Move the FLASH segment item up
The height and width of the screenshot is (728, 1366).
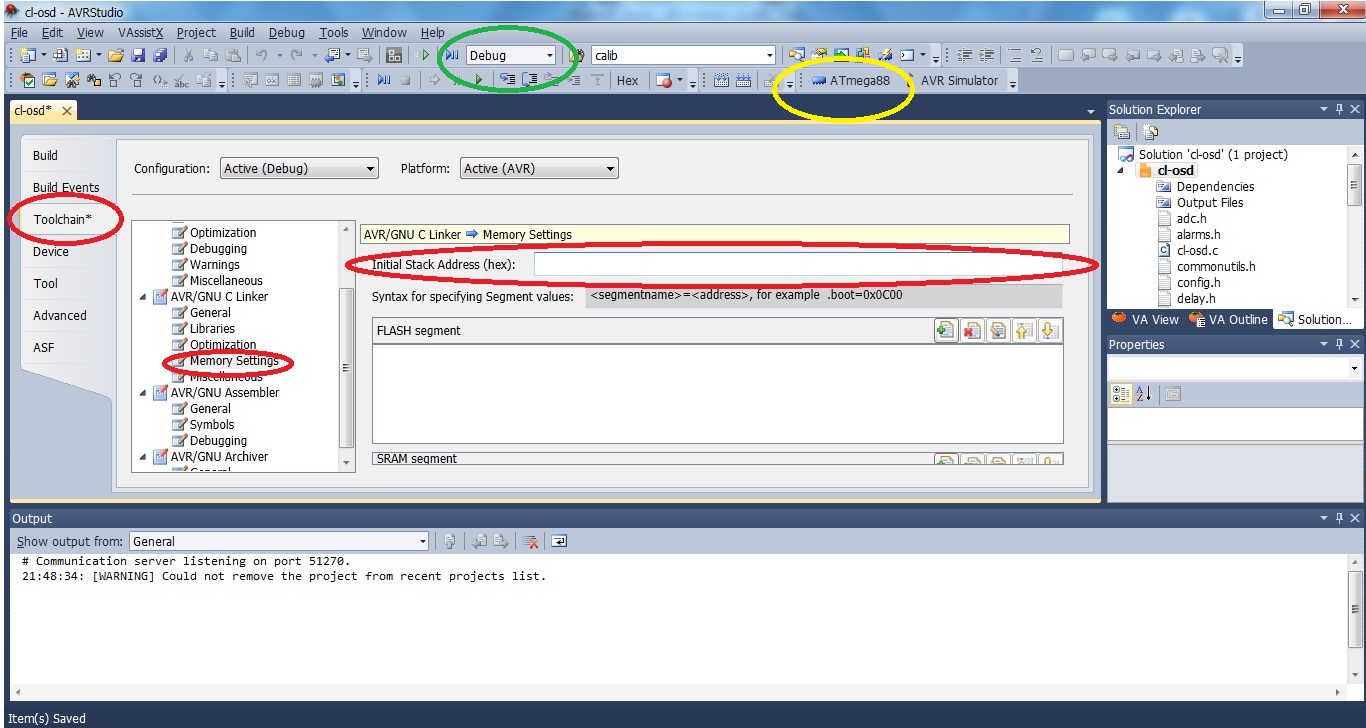(x=1023, y=330)
